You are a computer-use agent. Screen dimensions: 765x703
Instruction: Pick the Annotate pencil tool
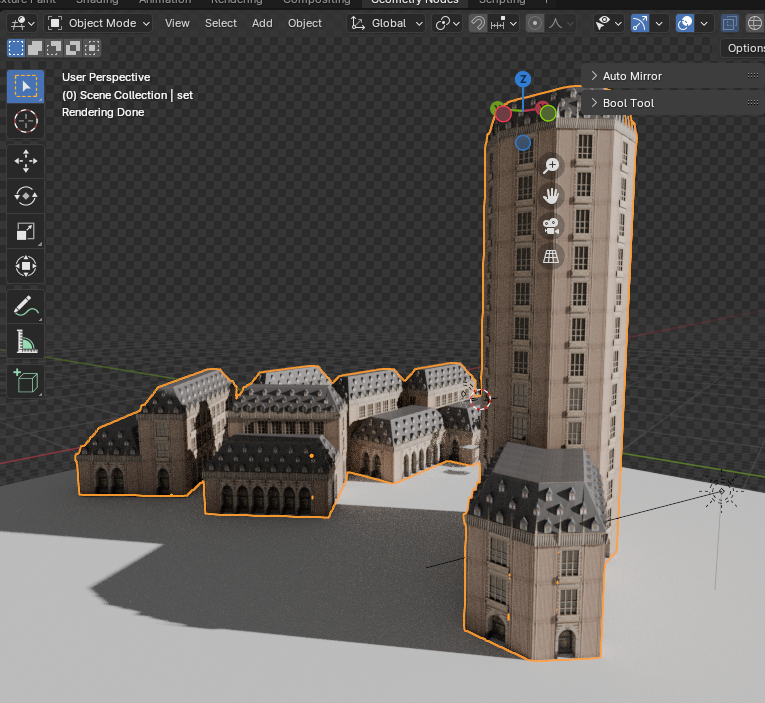tap(26, 306)
